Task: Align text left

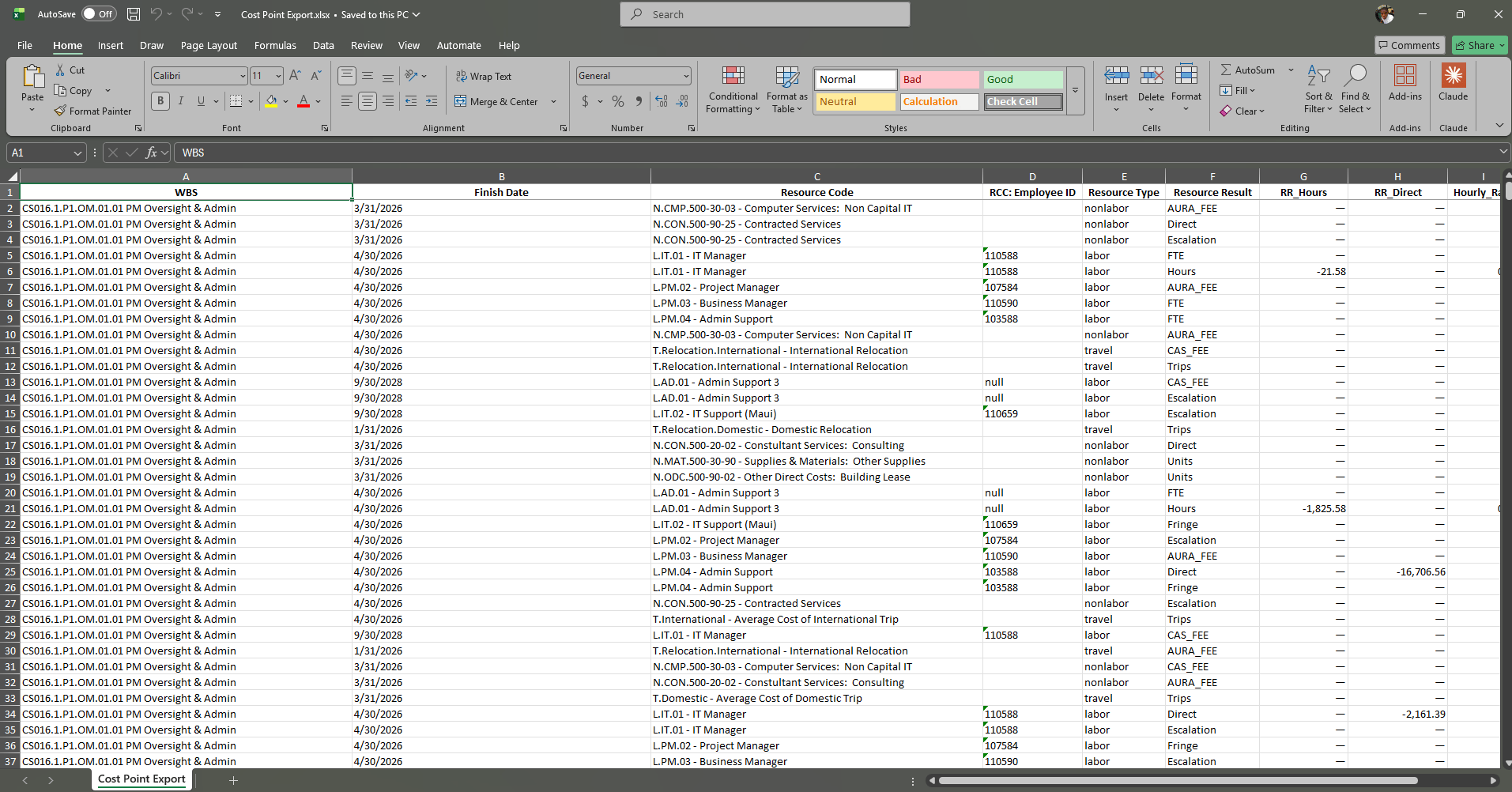Action: pyautogui.click(x=347, y=101)
